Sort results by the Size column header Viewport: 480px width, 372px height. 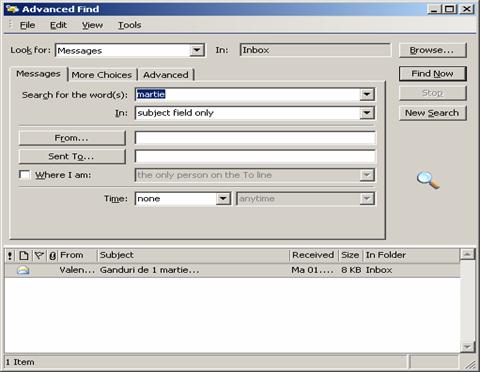(350, 256)
